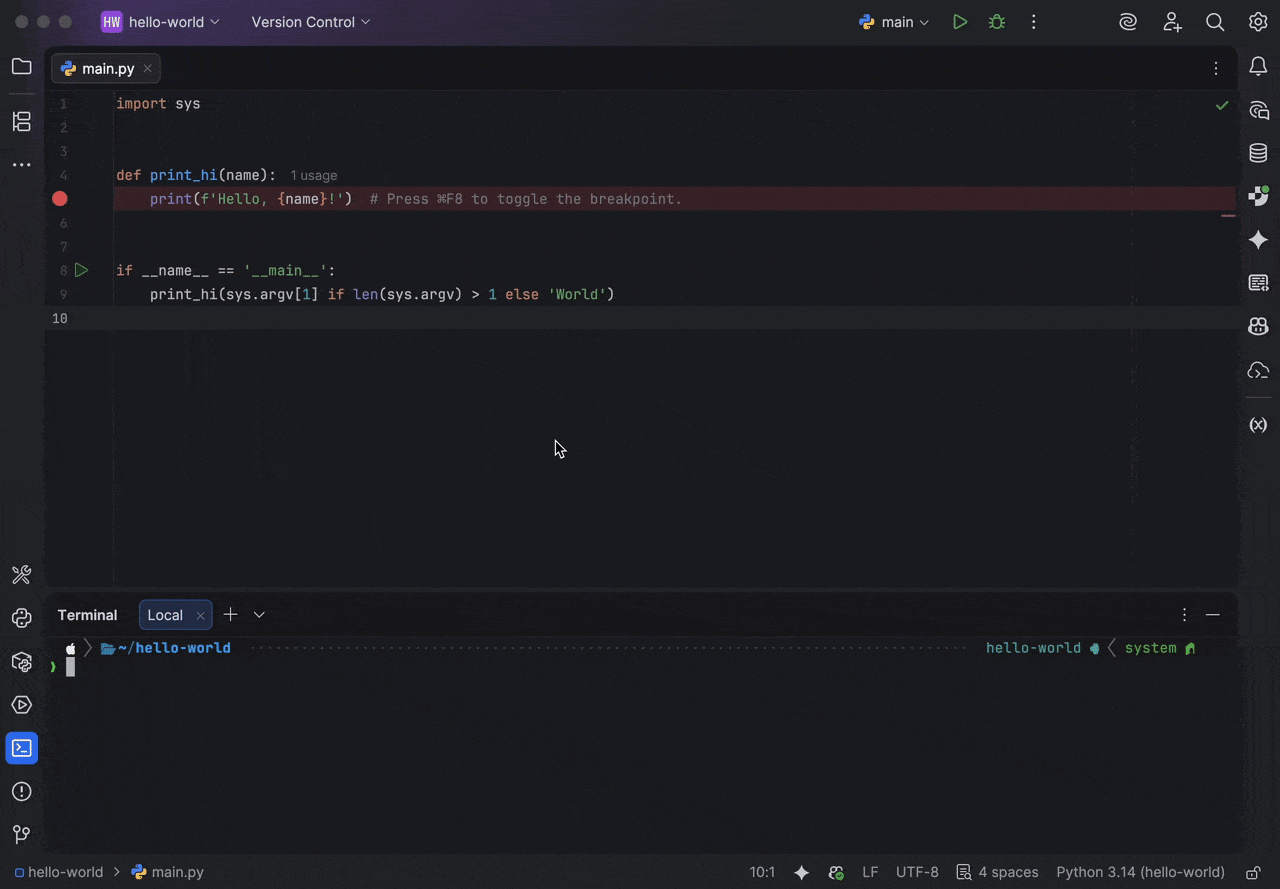Viewport: 1280px width, 889px height.
Task: Click the '1 usage' inlay hint
Action: pyautogui.click(x=314, y=175)
